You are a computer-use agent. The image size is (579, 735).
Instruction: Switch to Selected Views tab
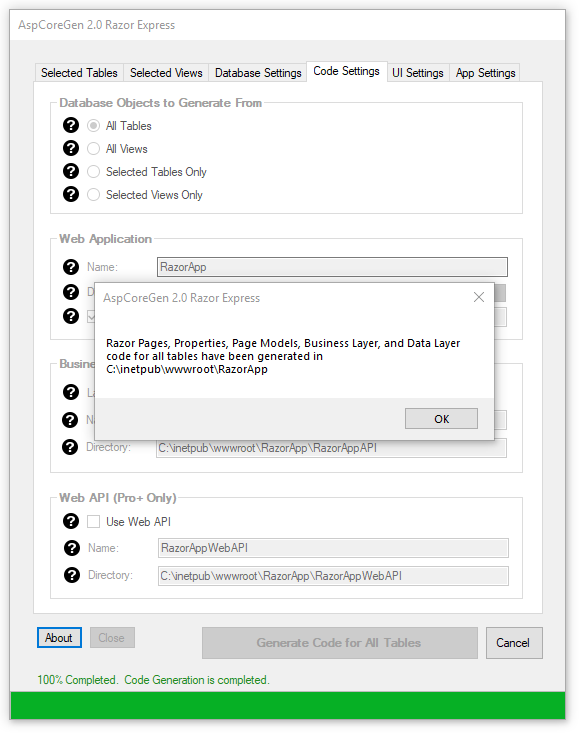tap(166, 73)
